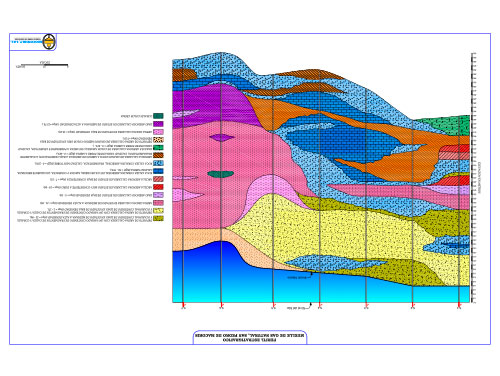Click the olive green bottom legend swatch

tap(158, 218)
